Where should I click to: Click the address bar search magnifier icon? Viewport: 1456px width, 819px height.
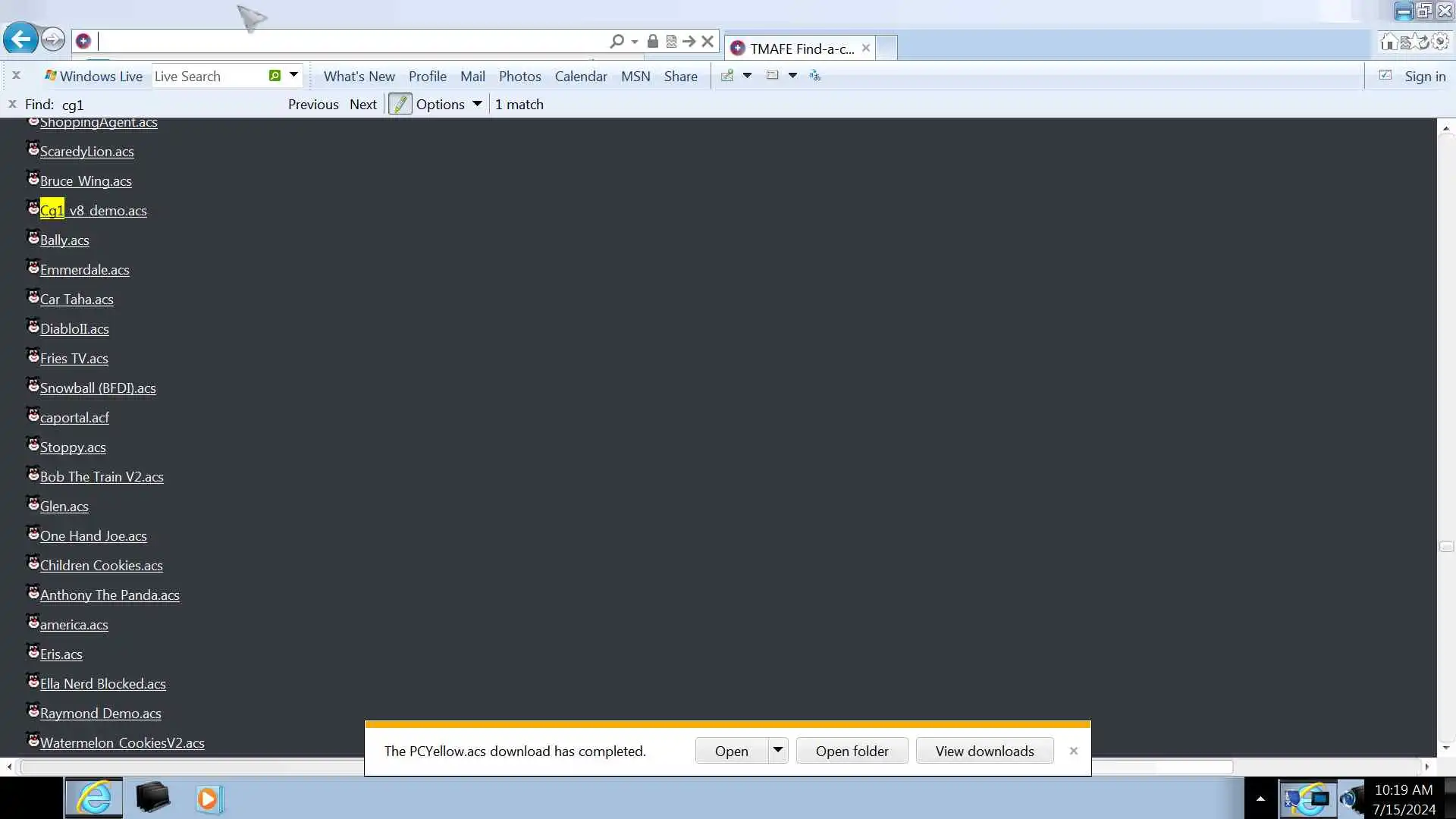click(x=617, y=41)
